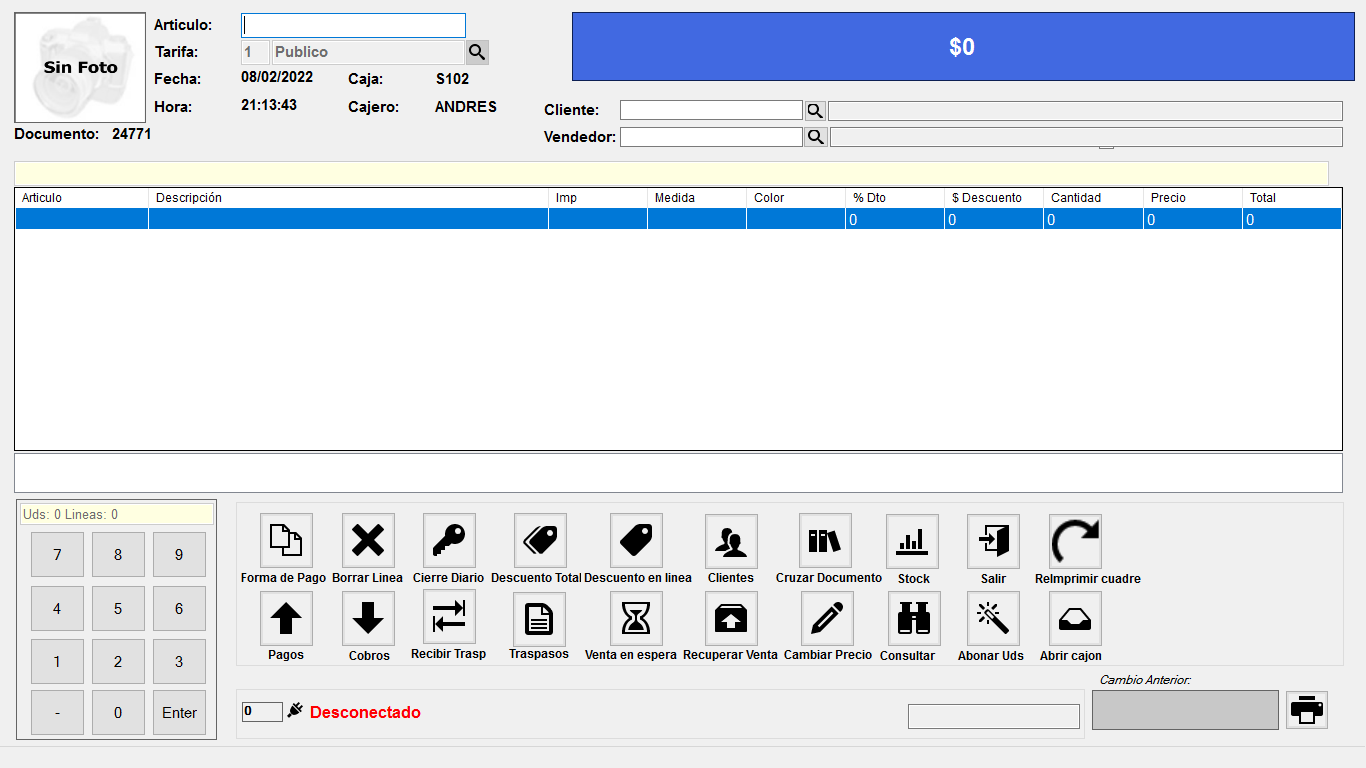Viewport: 1366px width, 768px height.
Task: Open the cash drawer with Abrir cajon
Action: pyautogui.click(x=1074, y=618)
